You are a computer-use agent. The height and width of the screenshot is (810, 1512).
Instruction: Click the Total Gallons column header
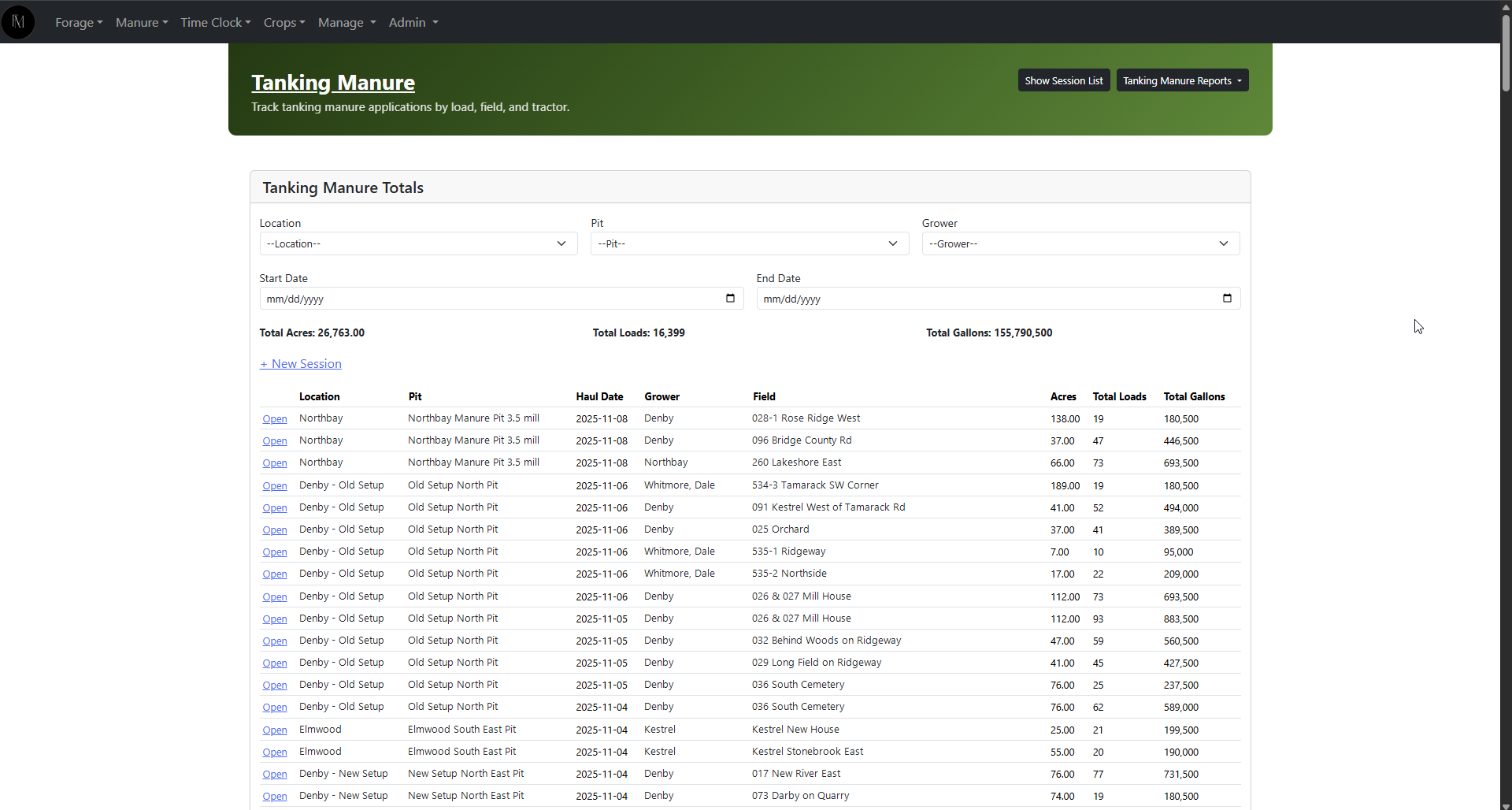1194,396
